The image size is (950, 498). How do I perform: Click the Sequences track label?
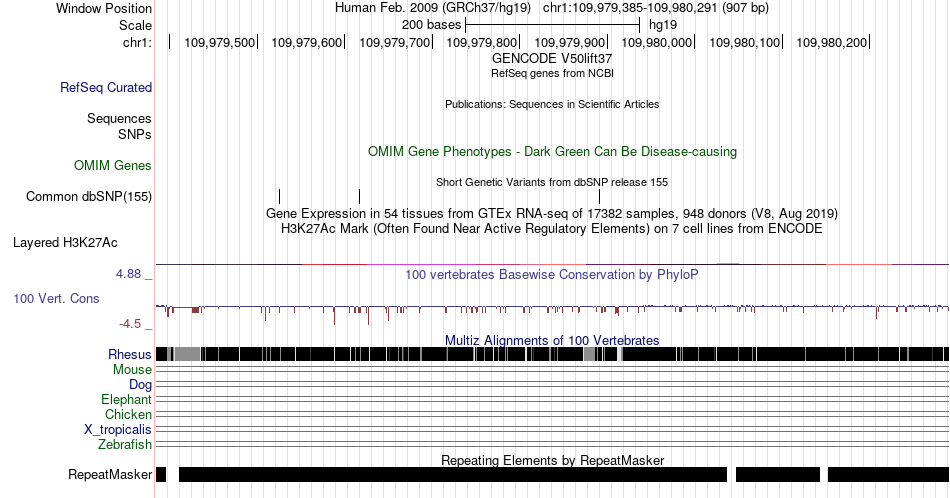119,119
